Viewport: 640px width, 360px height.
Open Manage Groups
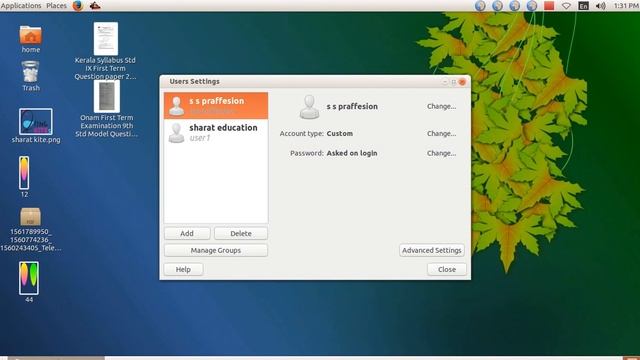tap(216, 250)
